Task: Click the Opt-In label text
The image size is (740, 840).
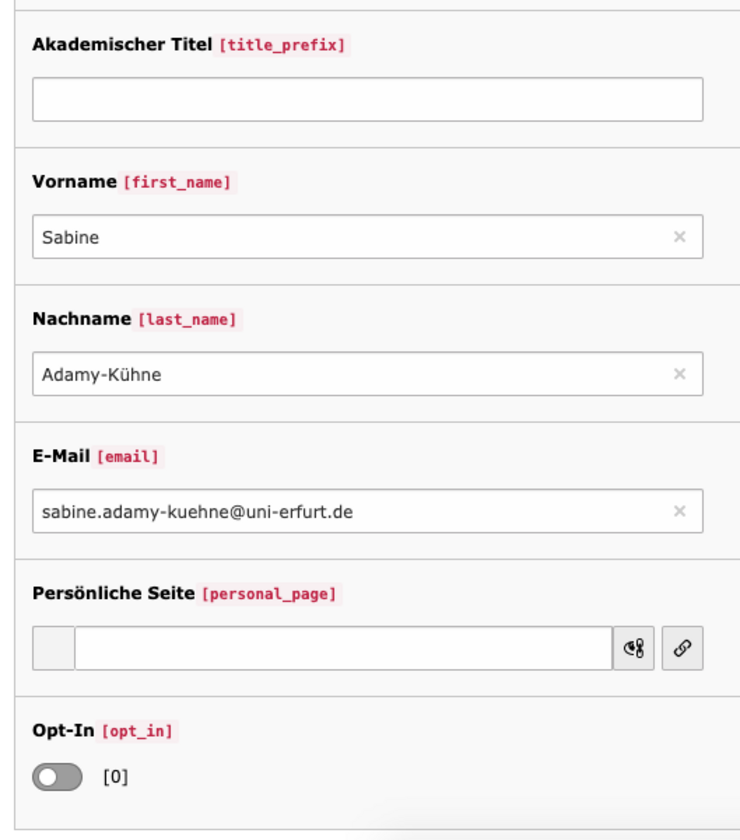Action: (x=63, y=730)
